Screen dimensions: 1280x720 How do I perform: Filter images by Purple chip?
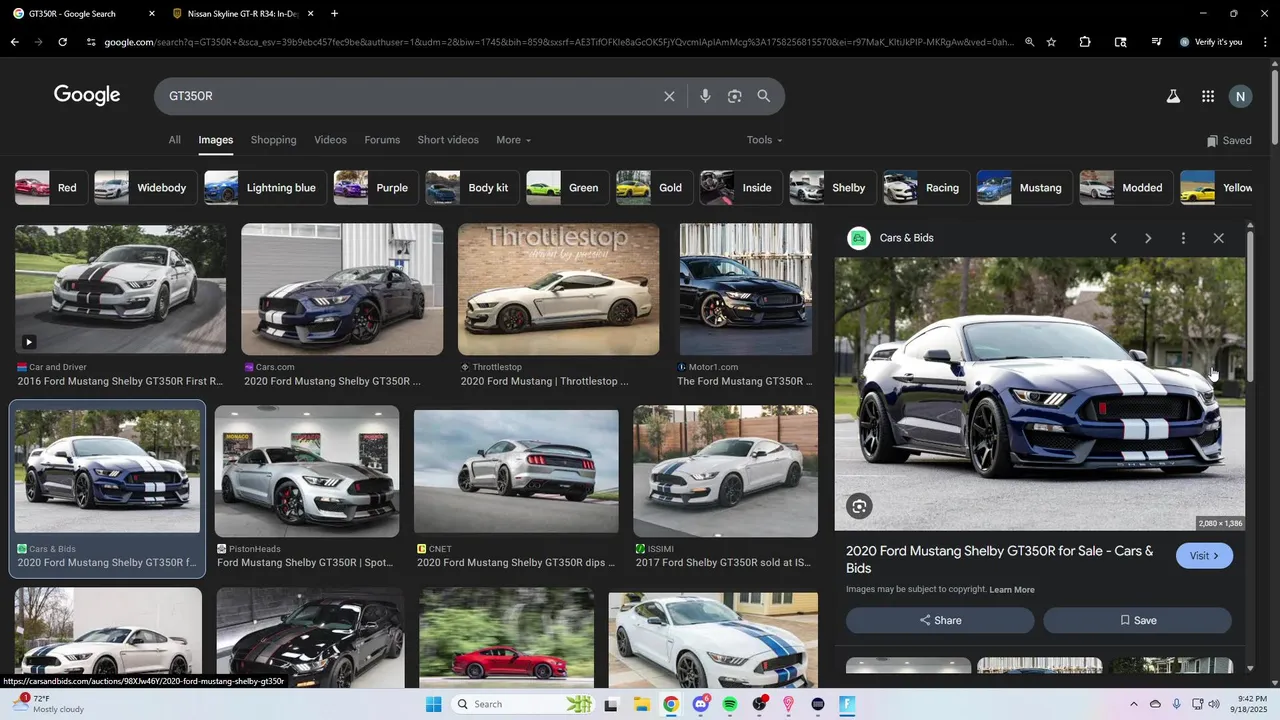[x=376, y=188]
